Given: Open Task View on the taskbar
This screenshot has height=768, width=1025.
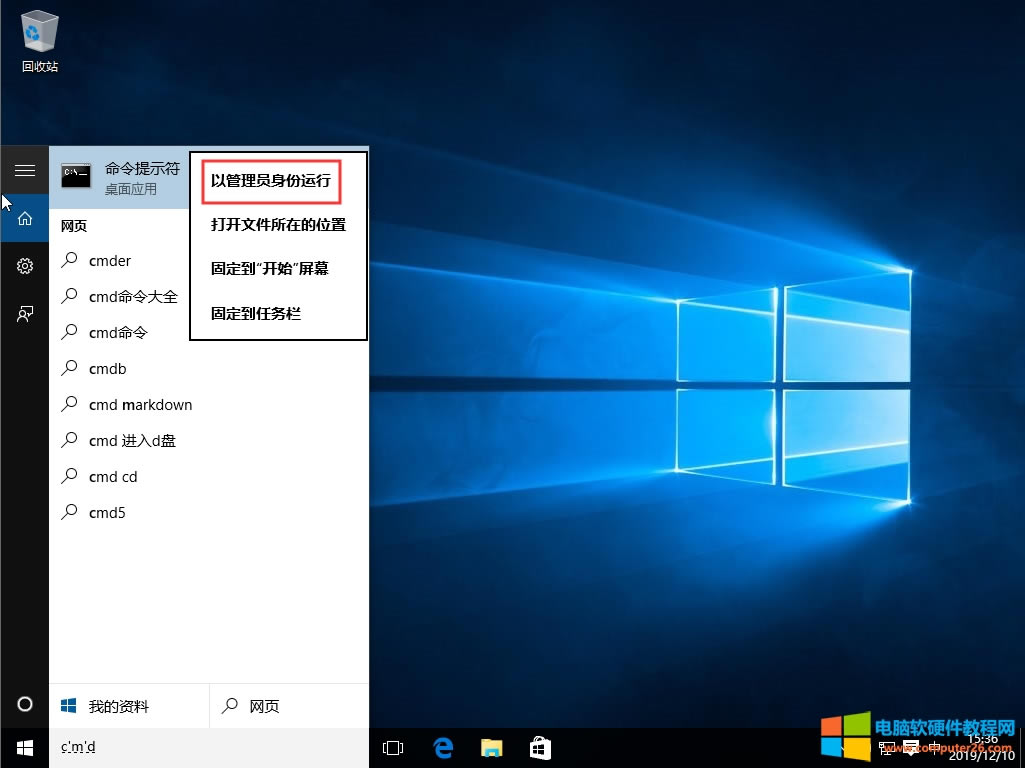Looking at the screenshot, I should coord(393,748).
